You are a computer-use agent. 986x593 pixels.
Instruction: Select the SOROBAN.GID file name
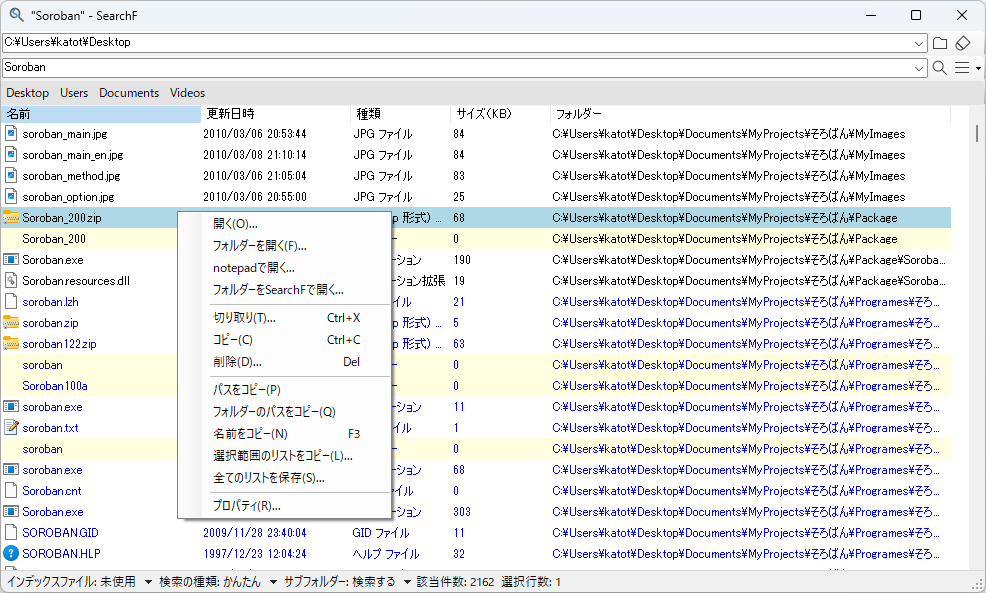[60, 533]
